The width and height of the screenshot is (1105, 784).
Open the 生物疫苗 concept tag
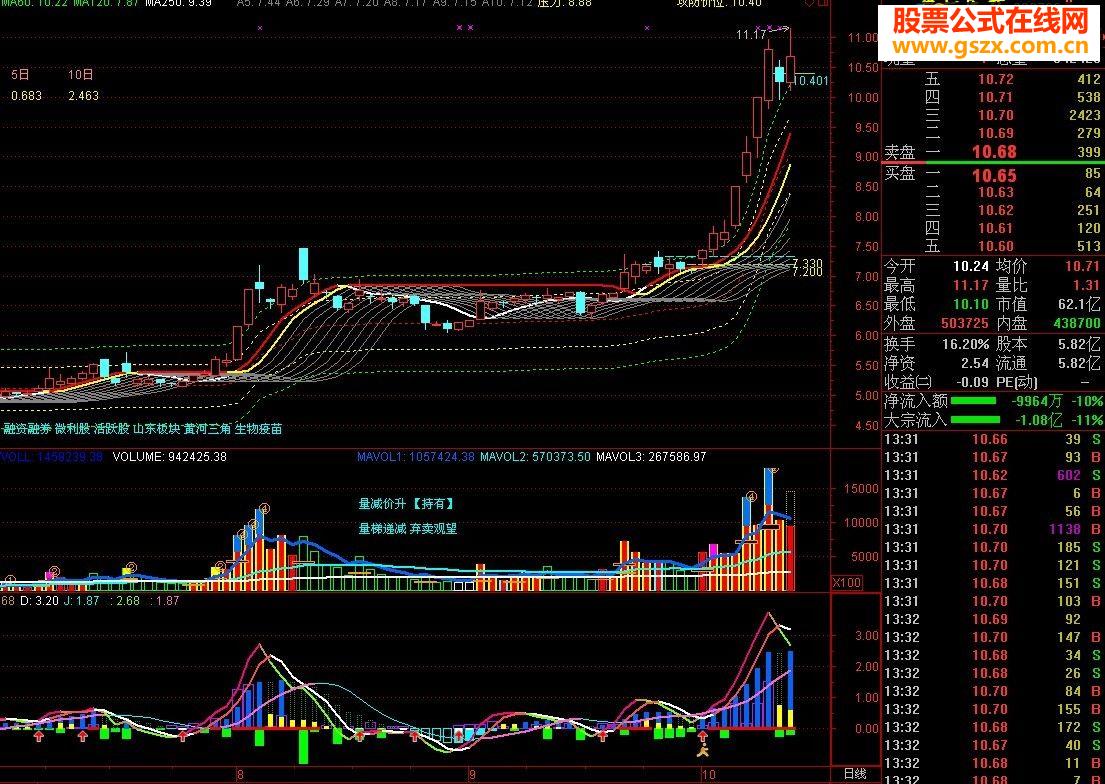click(x=259, y=429)
